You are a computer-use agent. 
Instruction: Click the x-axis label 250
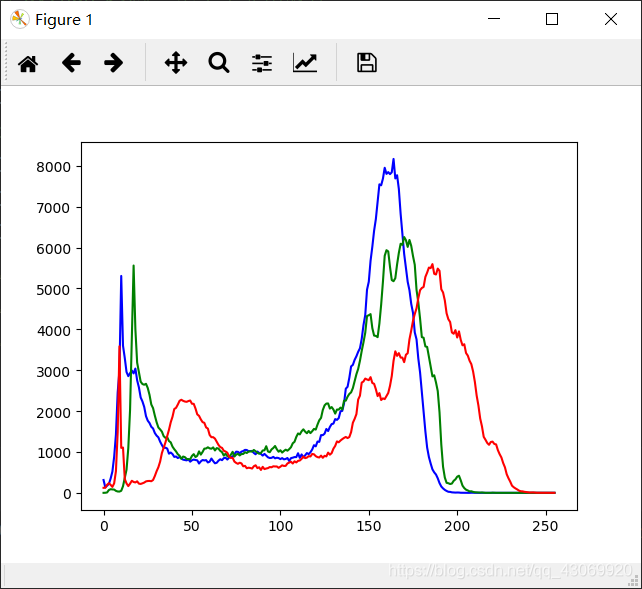click(545, 526)
